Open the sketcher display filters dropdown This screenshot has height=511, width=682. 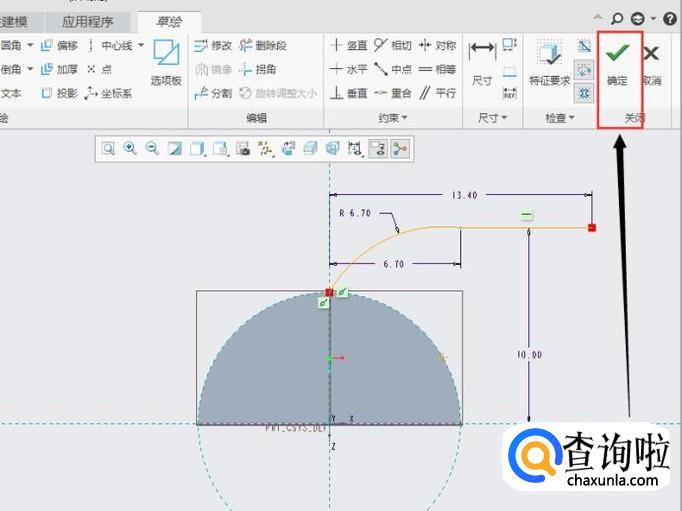click(354, 149)
